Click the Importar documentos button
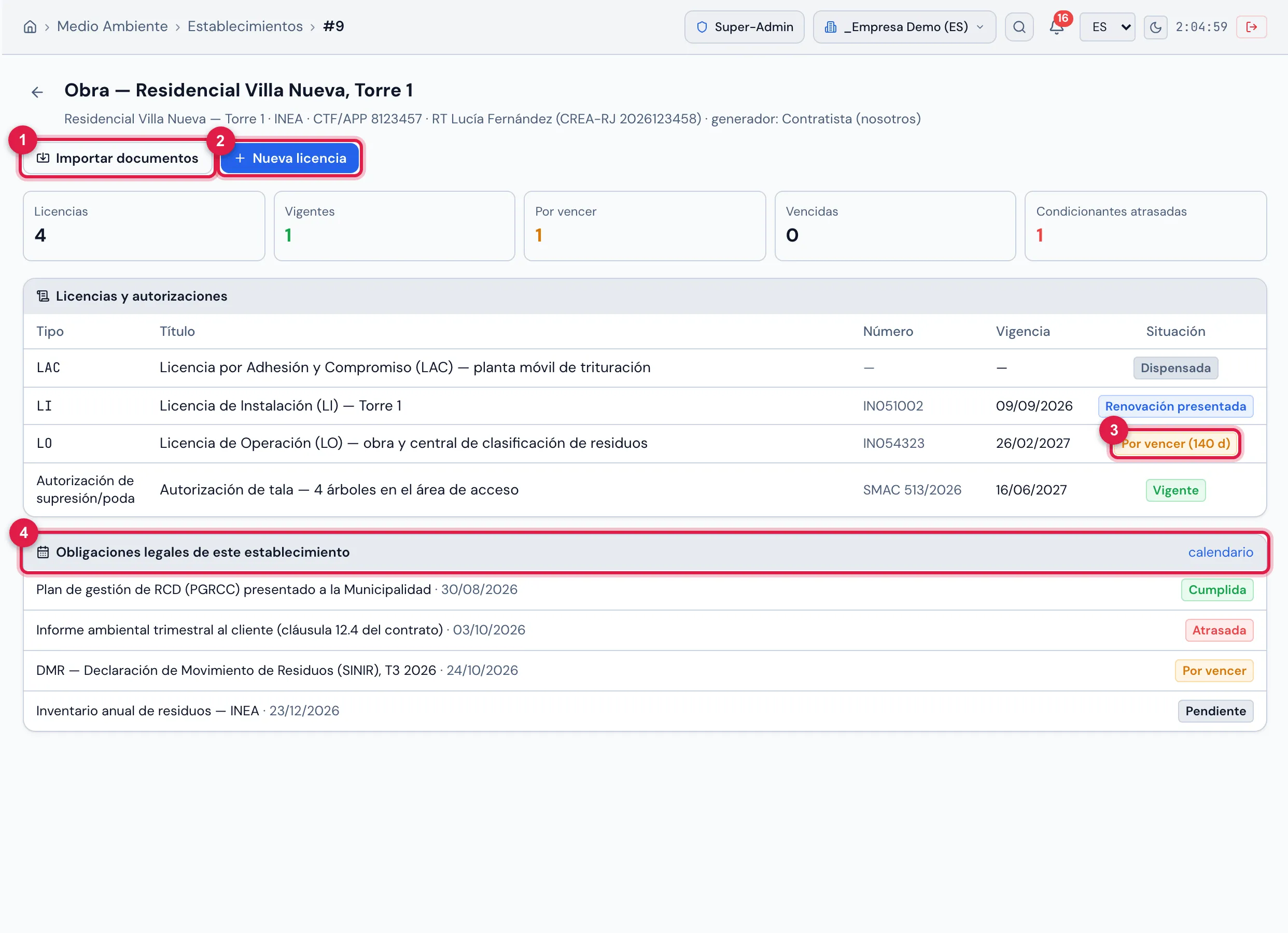Screen dimensions: 1288x933 click(x=118, y=158)
